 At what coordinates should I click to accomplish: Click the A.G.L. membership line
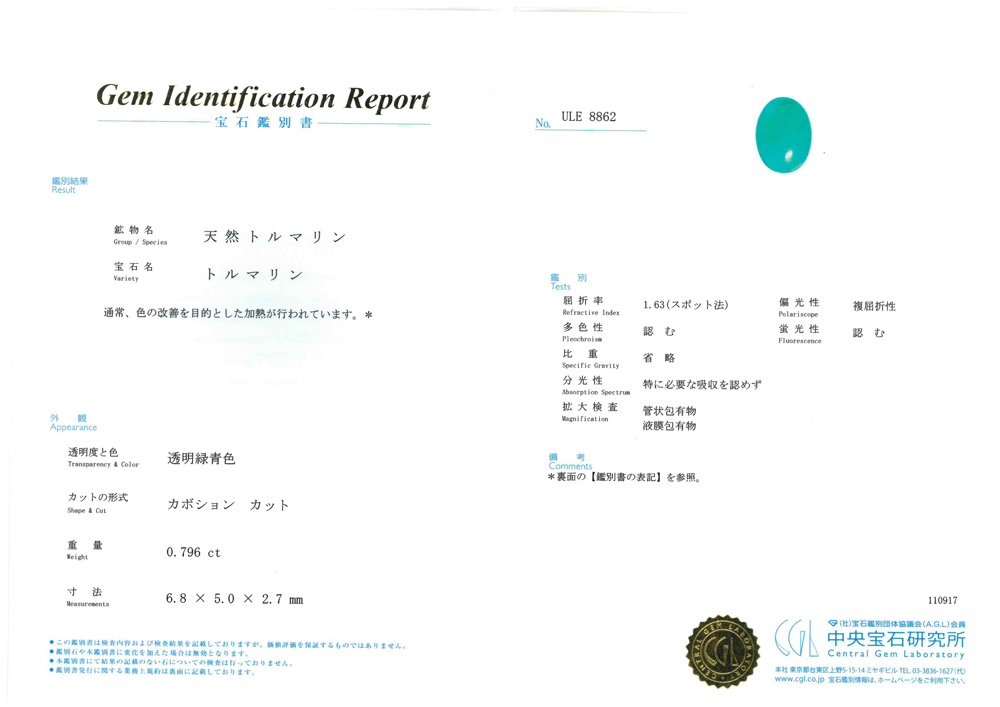point(897,624)
